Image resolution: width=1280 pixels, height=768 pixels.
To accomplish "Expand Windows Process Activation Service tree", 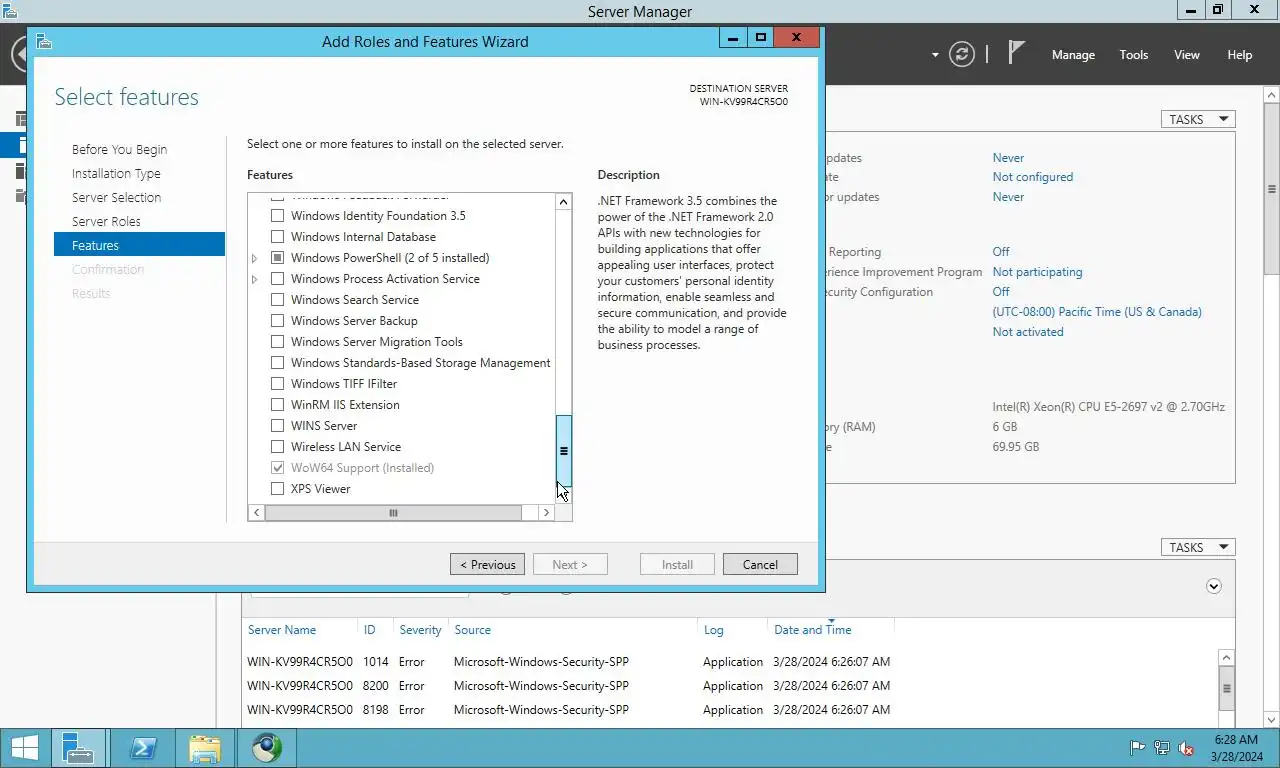I will (255, 279).
